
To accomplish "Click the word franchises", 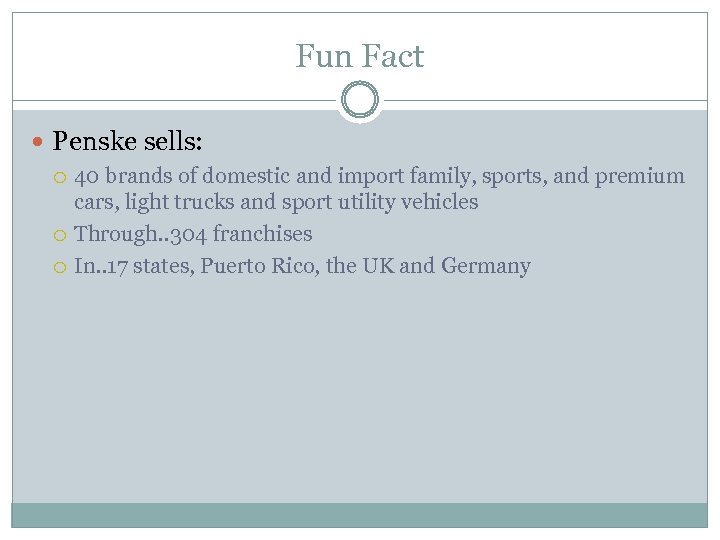I will pyautogui.click(x=264, y=234).
